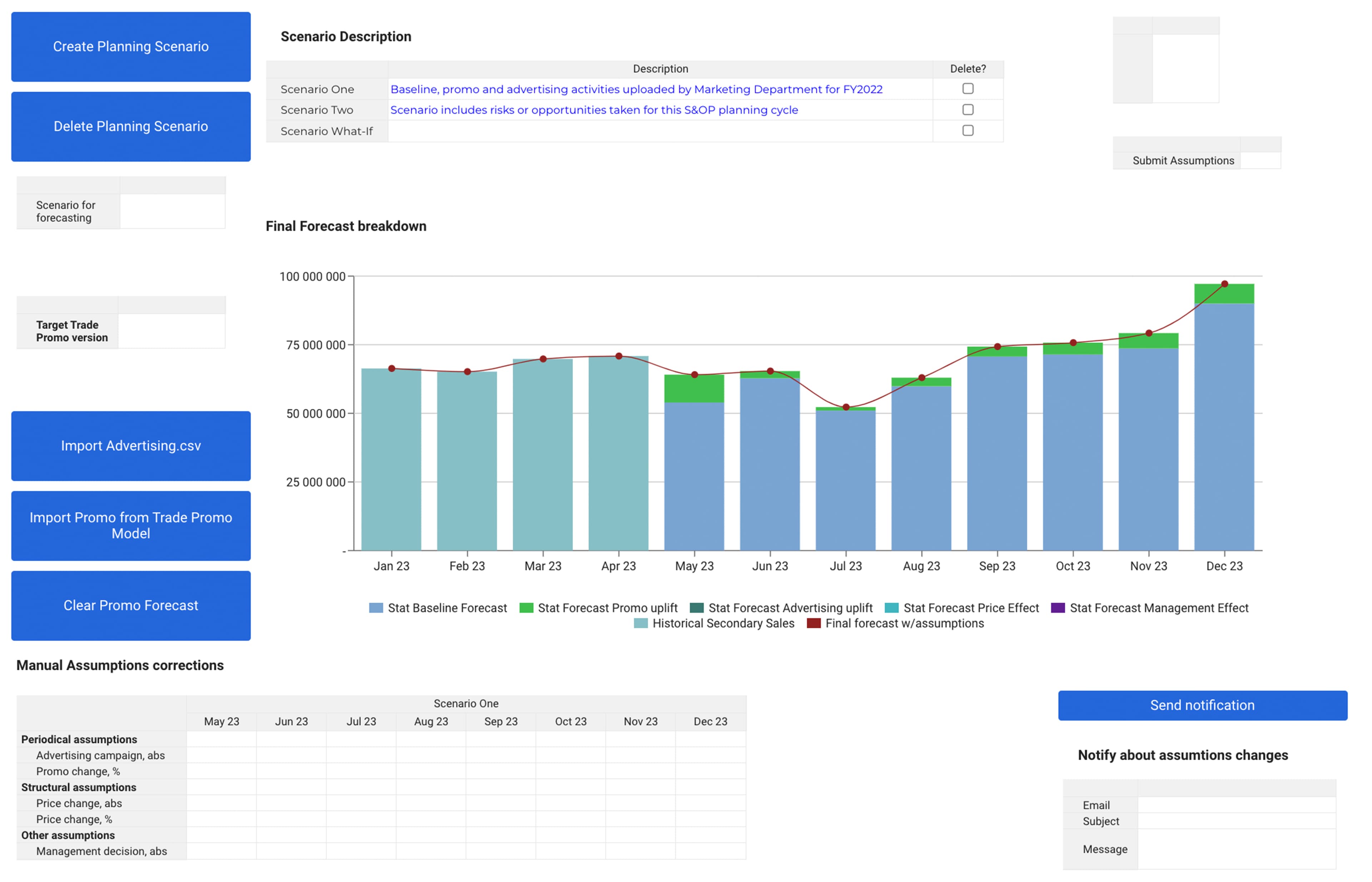Click the Stat Forecast Management Effect legend swatch
The width and height of the screenshot is (1372, 882).
coord(1058,608)
